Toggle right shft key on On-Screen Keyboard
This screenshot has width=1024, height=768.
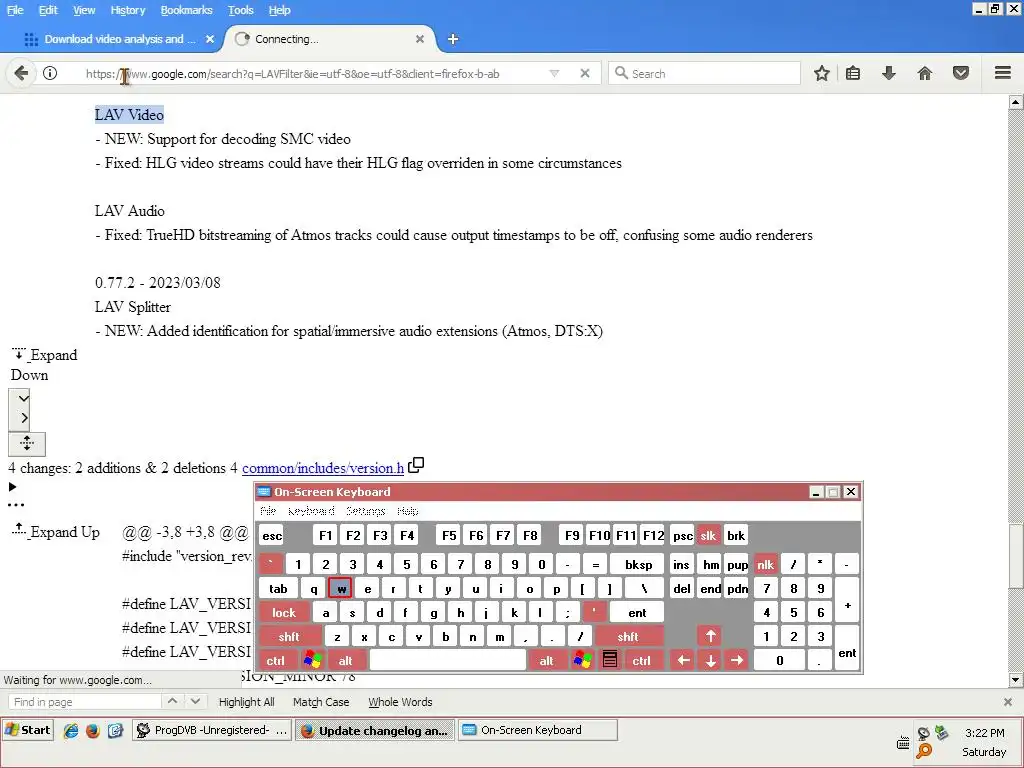click(x=628, y=636)
